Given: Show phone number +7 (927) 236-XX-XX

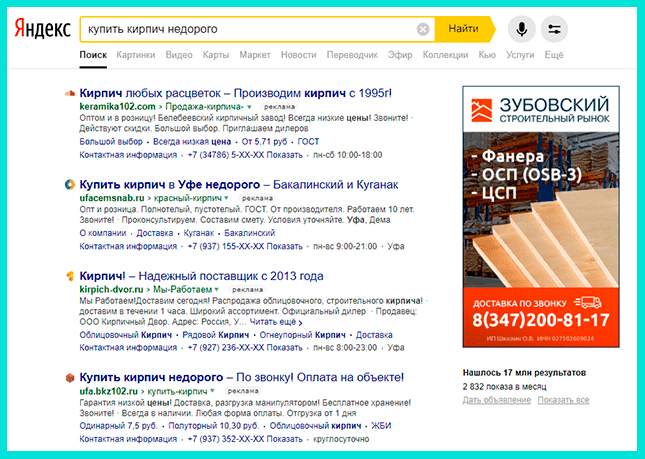Looking at the screenshot, I should (245, 348).
